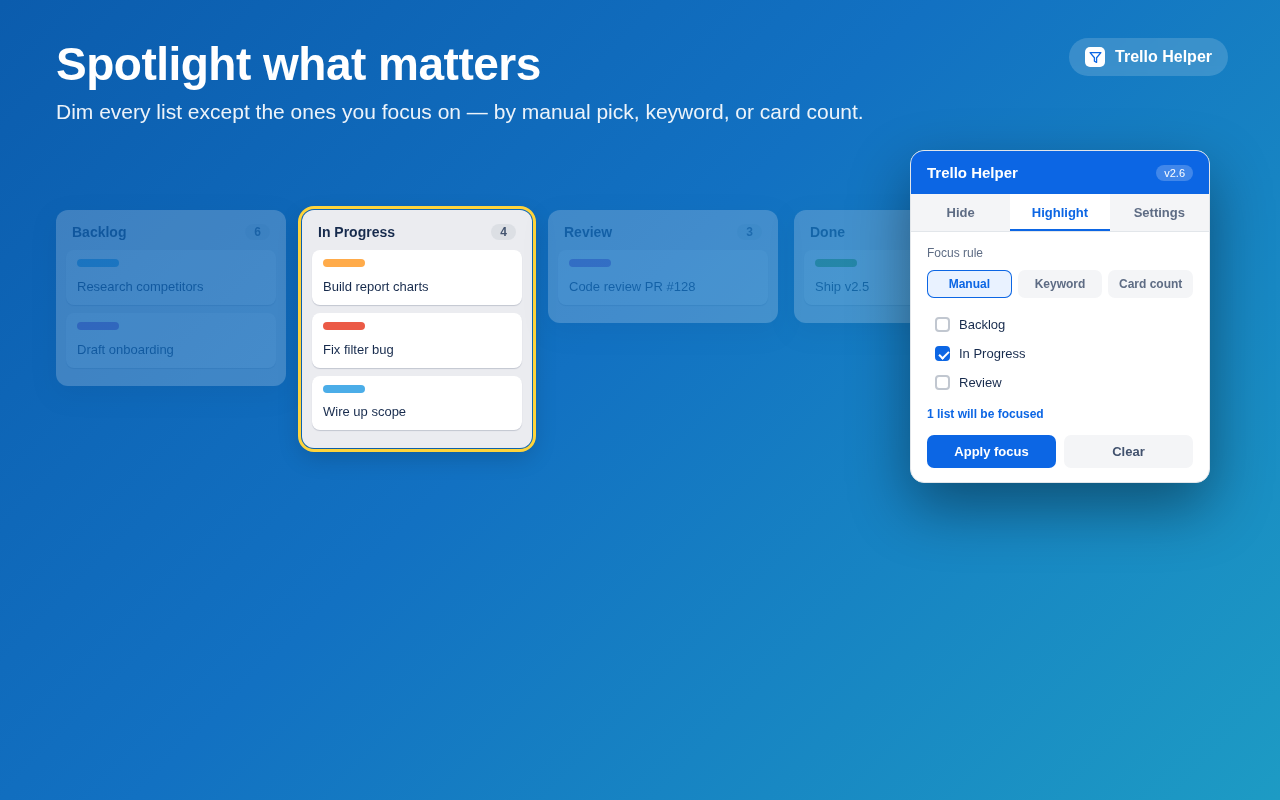
Task: Click the Focus rule label
Action: point(955,253)
